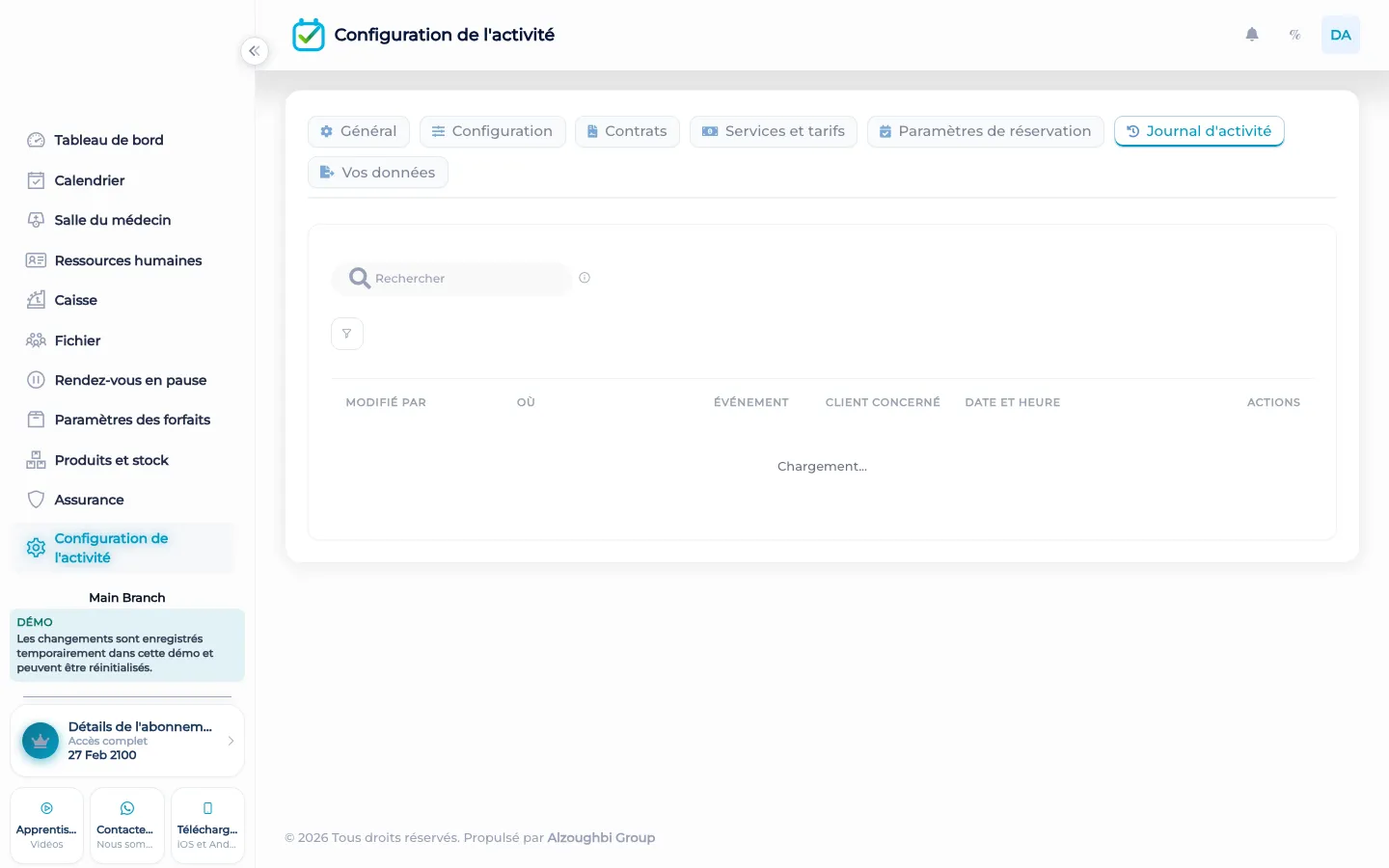Switch to the Configuration tab

[x=493, y=131]
